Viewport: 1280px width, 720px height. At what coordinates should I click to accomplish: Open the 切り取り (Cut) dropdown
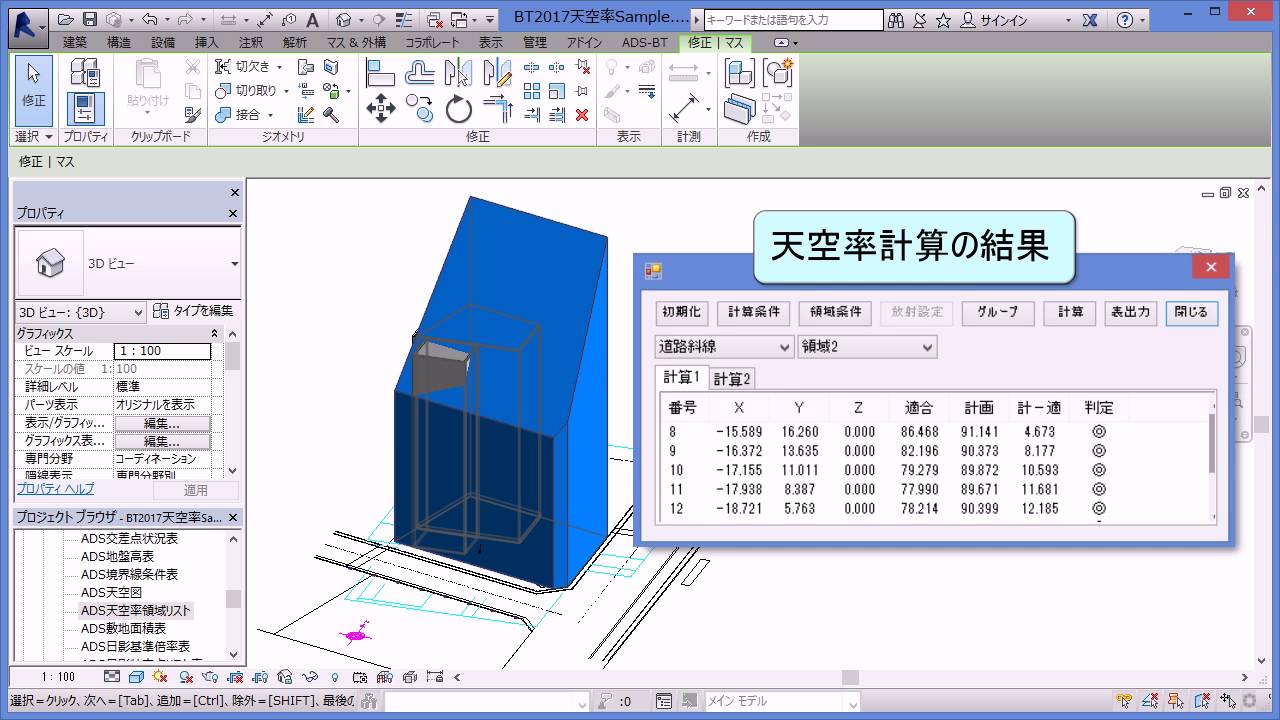pos(286,91)
